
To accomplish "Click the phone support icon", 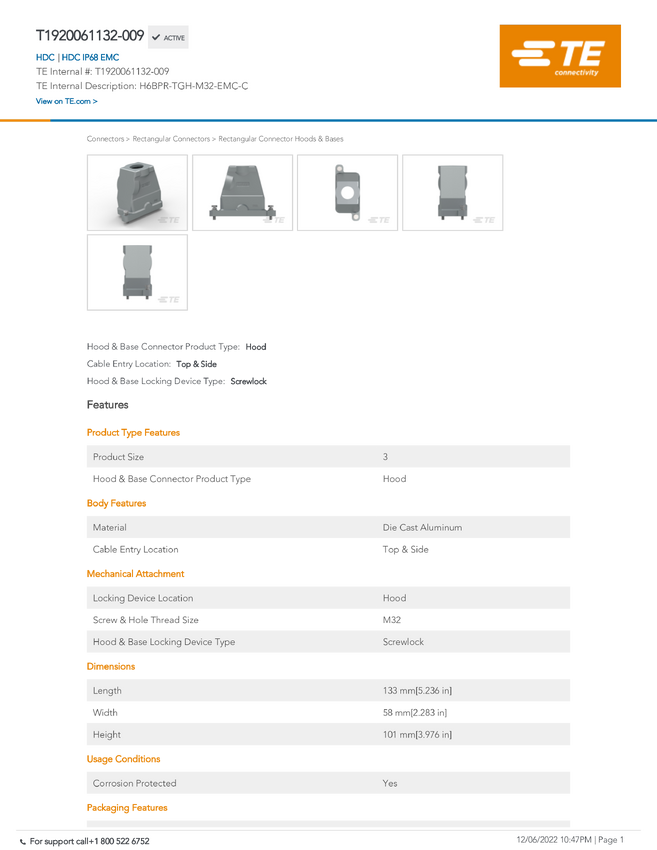I will click(x=23, y=842).
